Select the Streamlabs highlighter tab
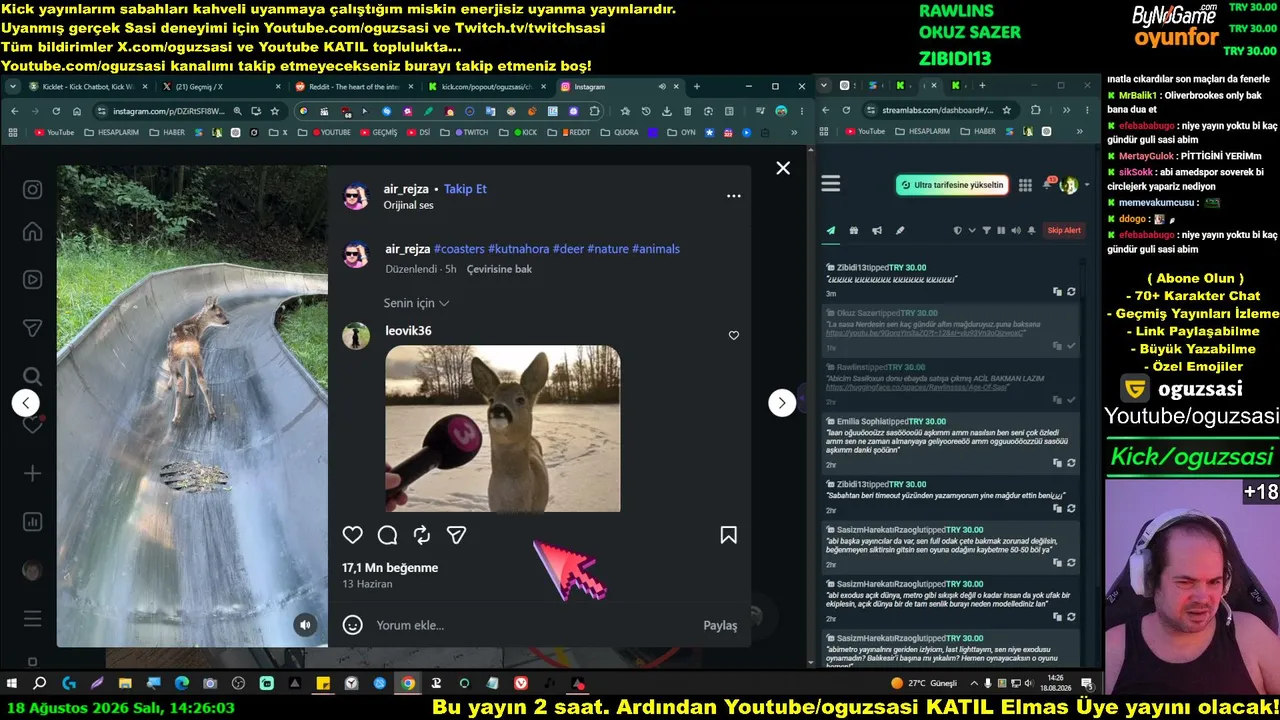This screenshot has width=1280, height=720. coord(900,230)
